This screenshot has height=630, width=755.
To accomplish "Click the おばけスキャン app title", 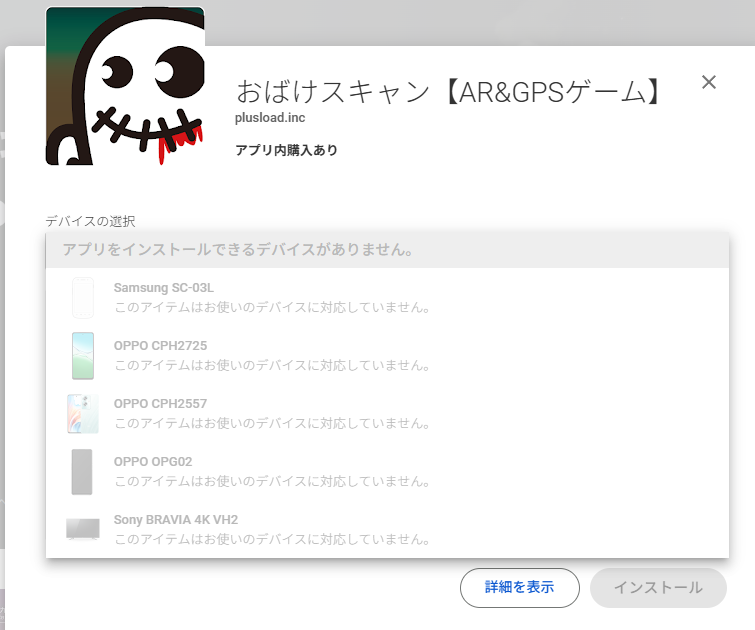I will (x=450, y=92).
